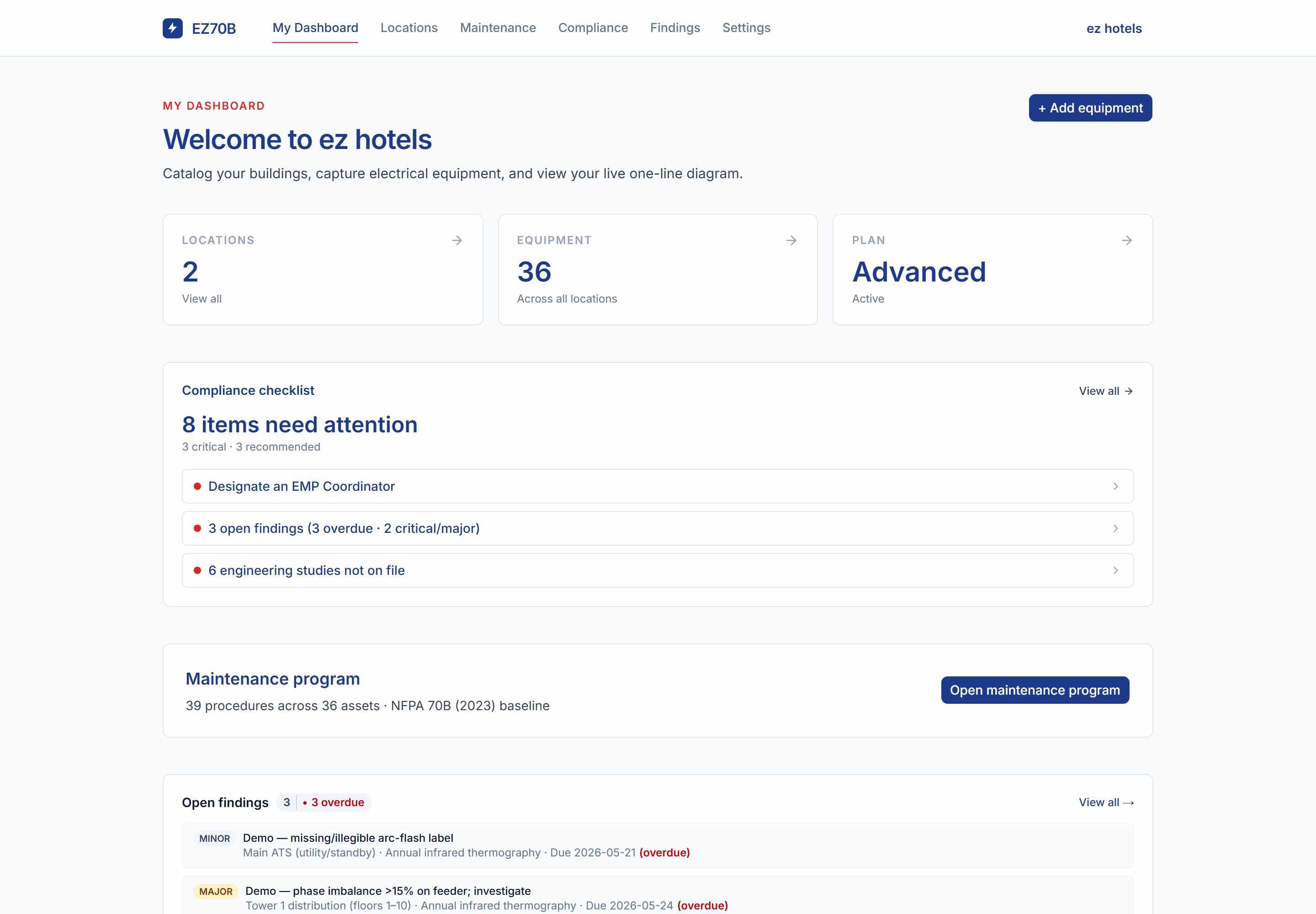
Task: Click the open findings count badge 3
Action: [x=287, y=802]
